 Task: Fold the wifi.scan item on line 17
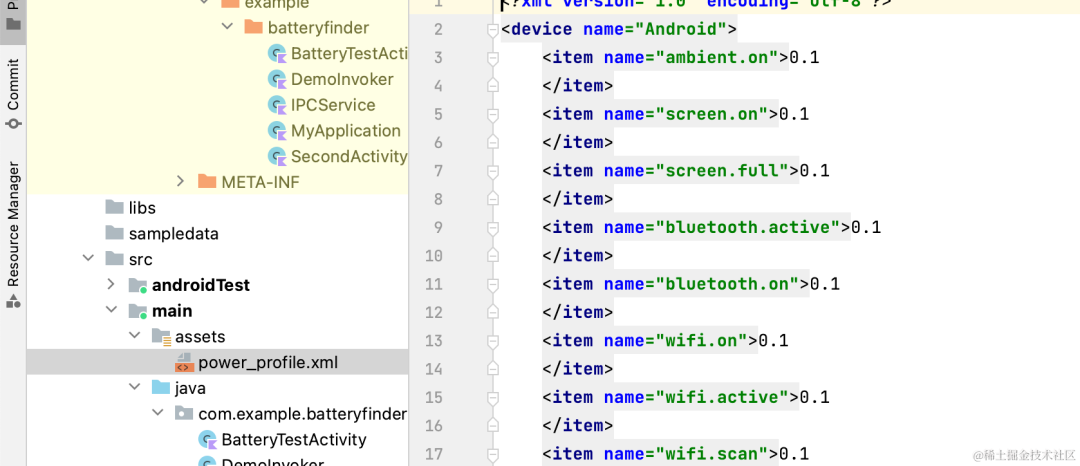pyautogui.click(x=492, y=454)
